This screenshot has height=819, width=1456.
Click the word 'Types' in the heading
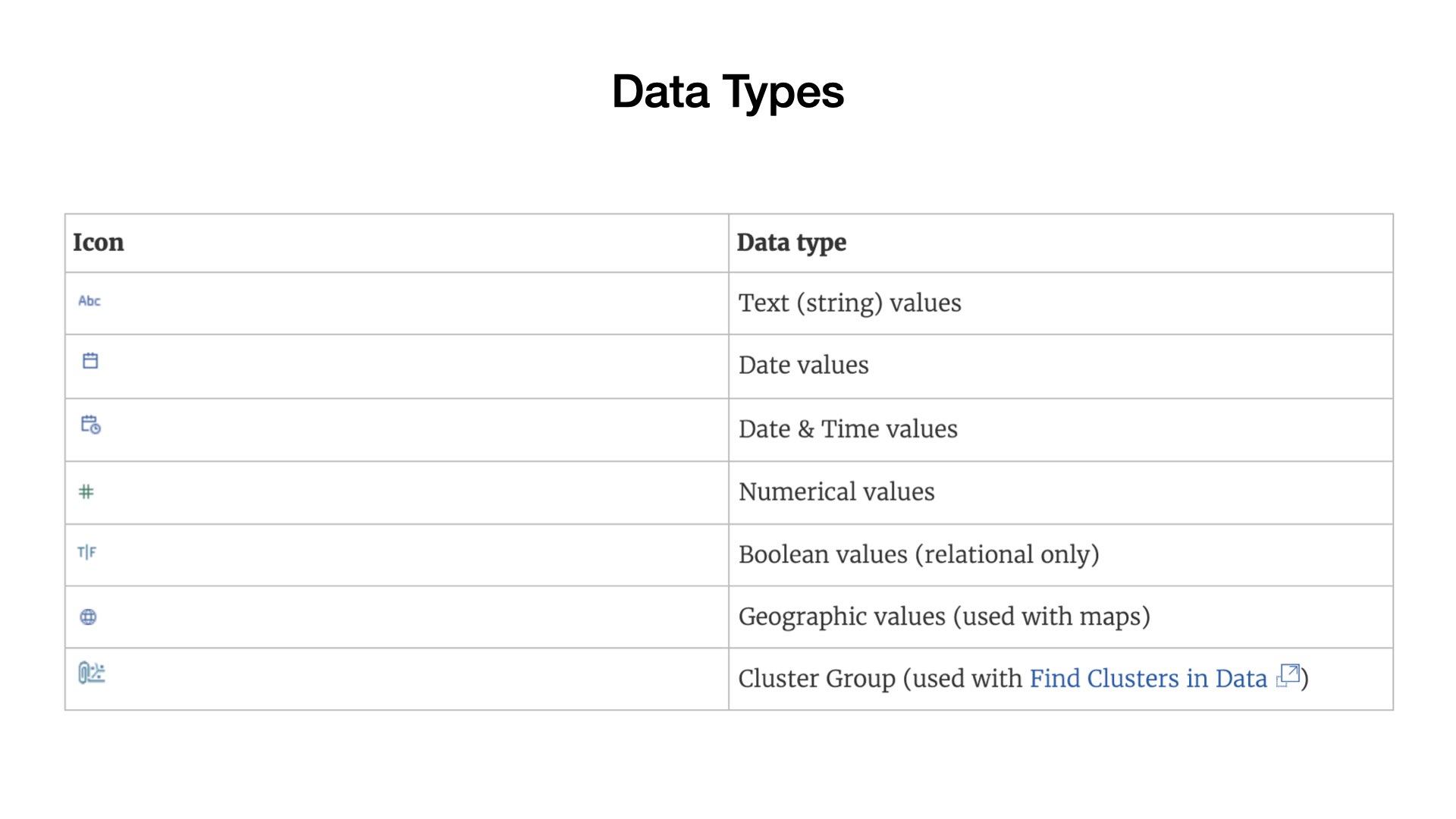click(783, 93)
